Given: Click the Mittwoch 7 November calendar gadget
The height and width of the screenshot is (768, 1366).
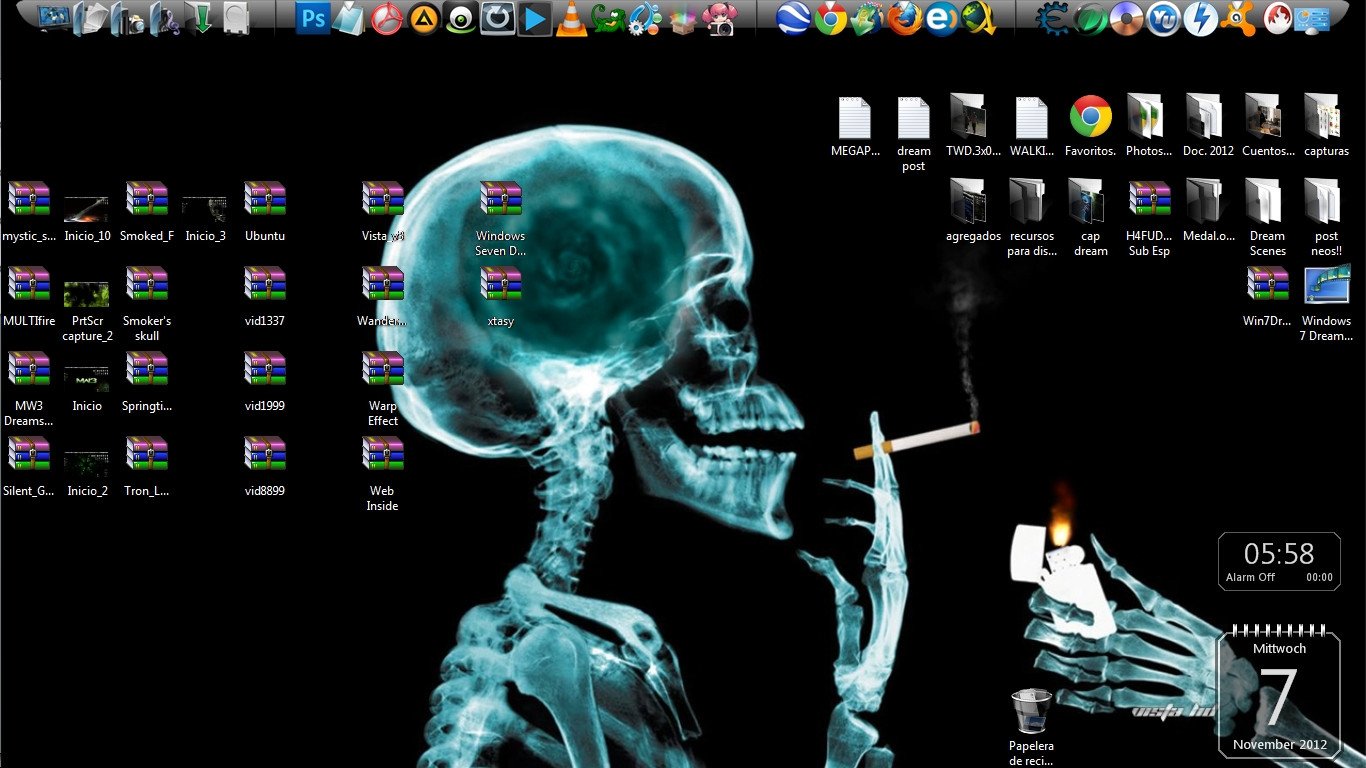Looking at the screenshot, I should pyautogui.click(x=1279, y=693).
